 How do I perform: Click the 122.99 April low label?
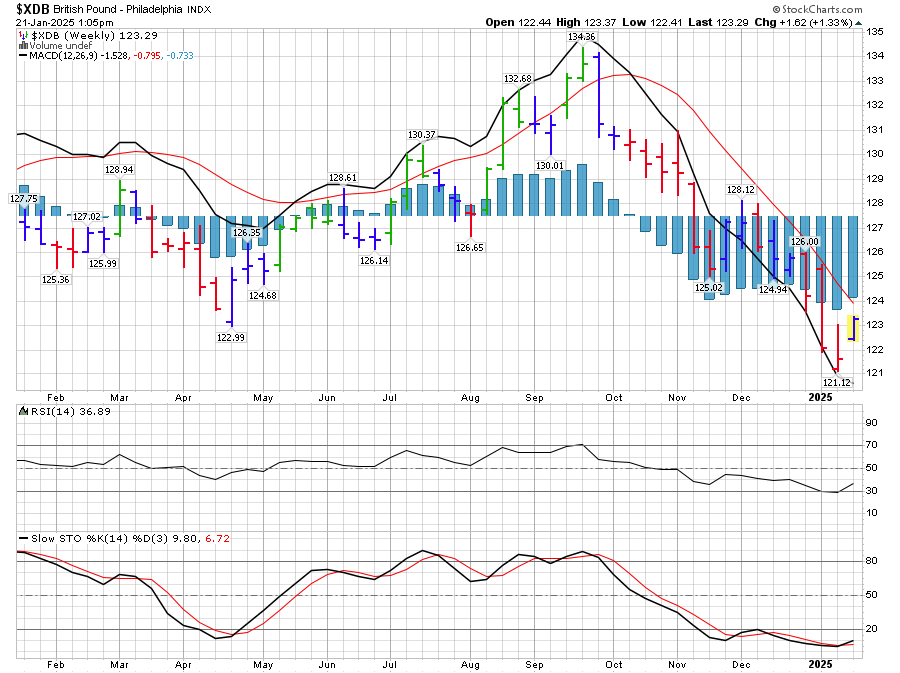(230, 338)
